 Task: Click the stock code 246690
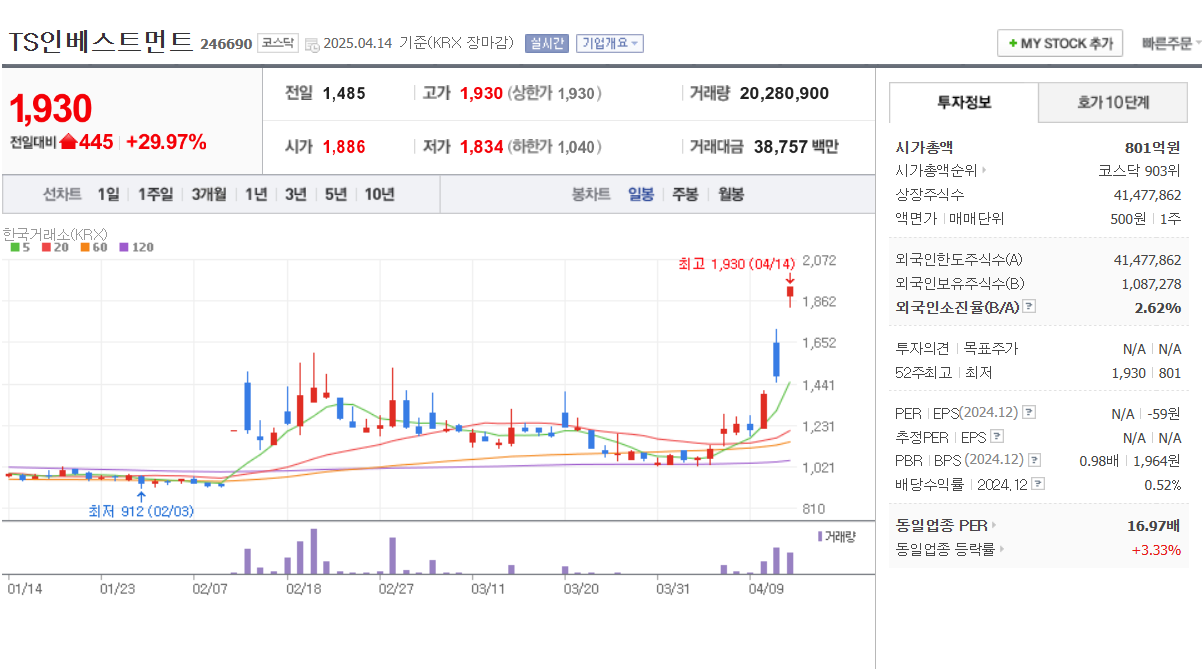[226, 44]
